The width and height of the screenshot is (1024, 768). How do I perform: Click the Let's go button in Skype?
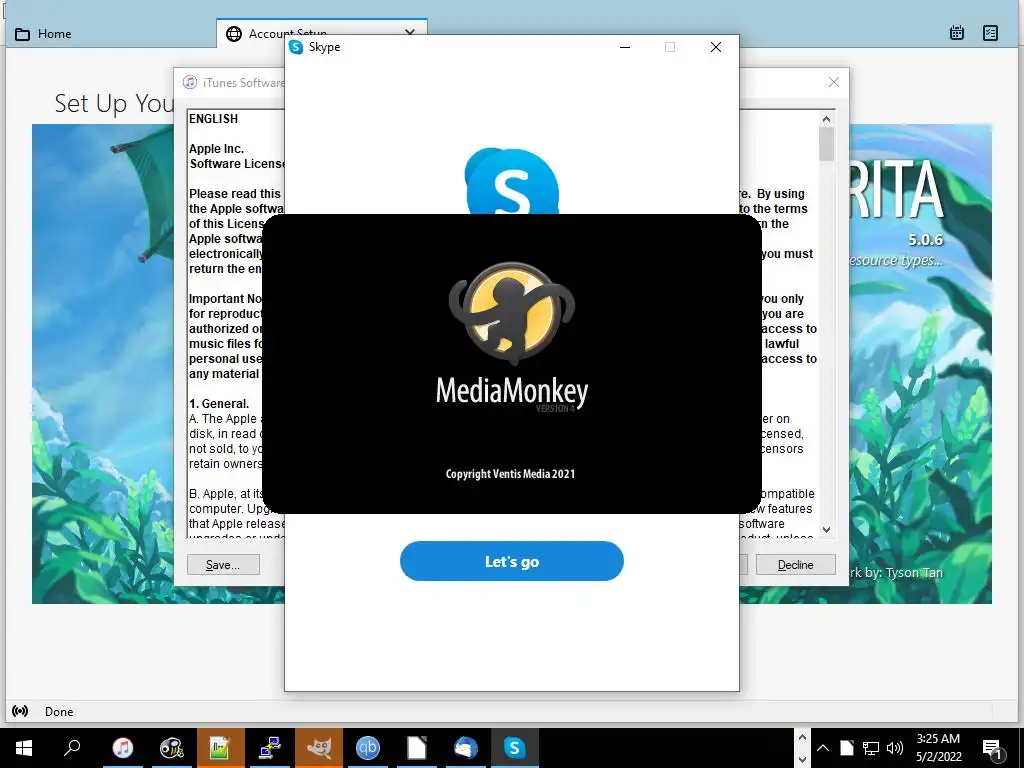click(x=511, y=561)
